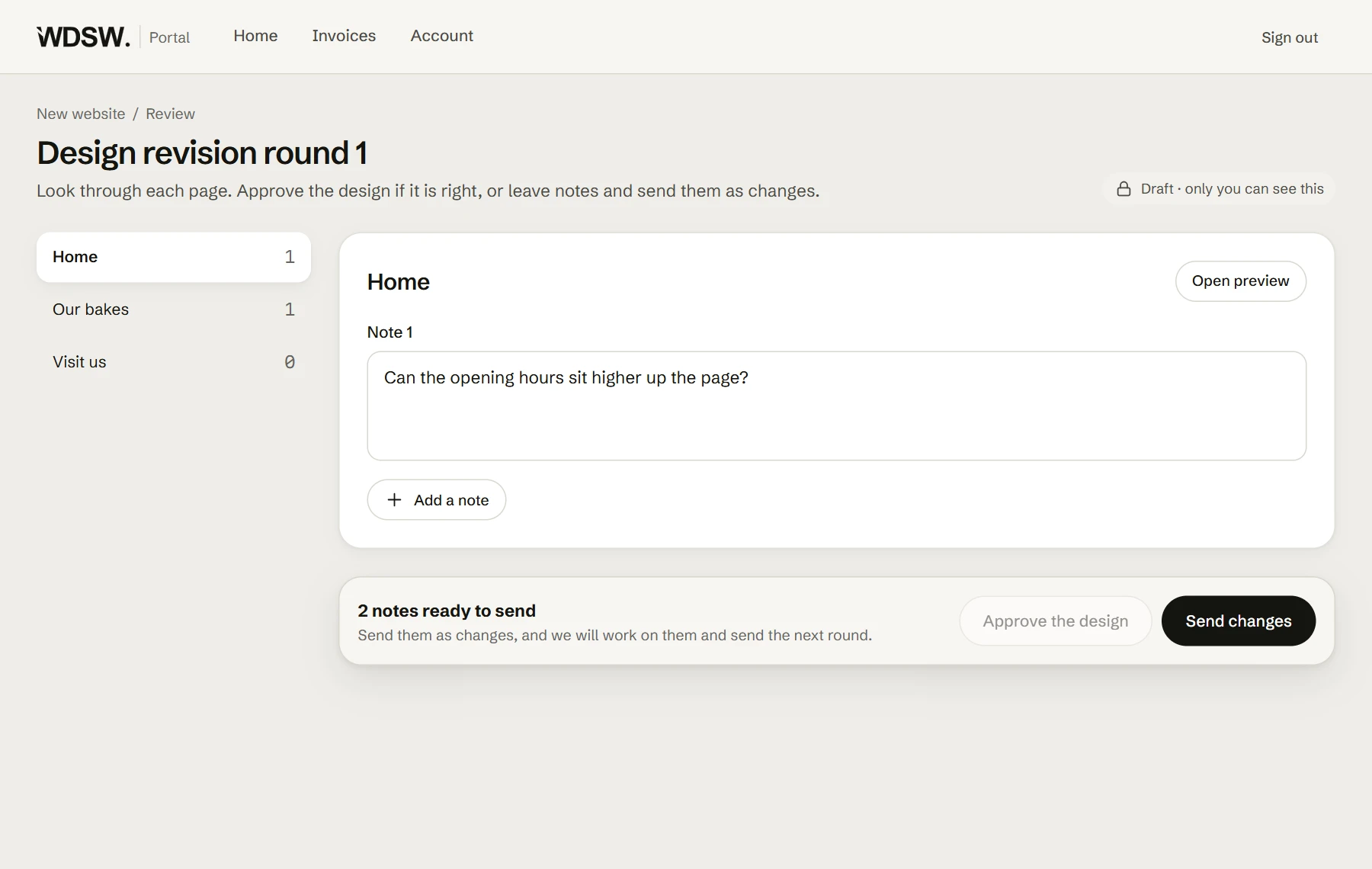Click Sign out
This screenshot has width=1372, height=869.
(1290, 37)
